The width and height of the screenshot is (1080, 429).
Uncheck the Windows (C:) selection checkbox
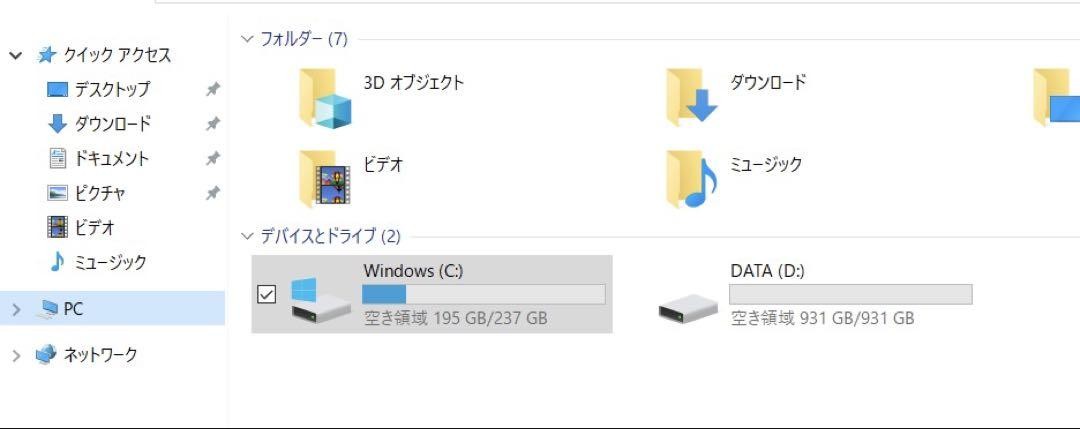pos(266,295)
